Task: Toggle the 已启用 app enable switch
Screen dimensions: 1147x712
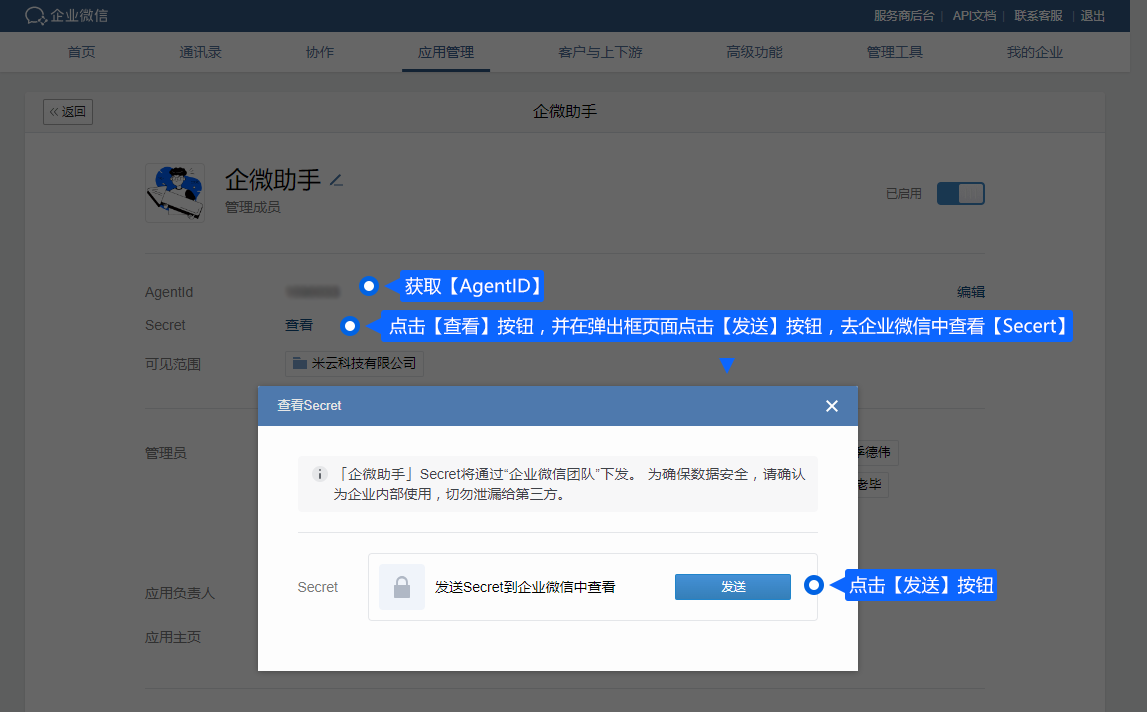Action: [960, 193]
